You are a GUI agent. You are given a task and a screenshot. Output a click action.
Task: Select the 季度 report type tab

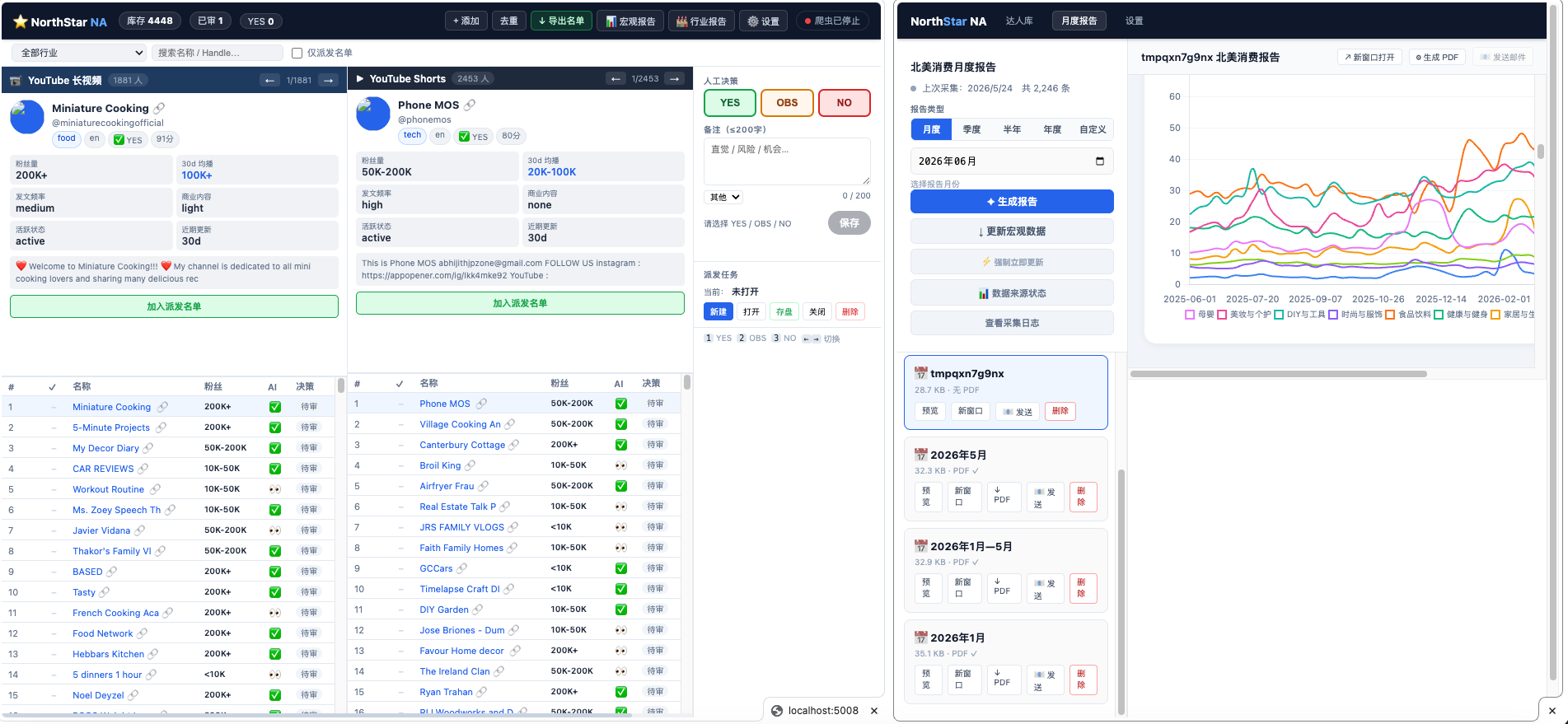point(972,129)
